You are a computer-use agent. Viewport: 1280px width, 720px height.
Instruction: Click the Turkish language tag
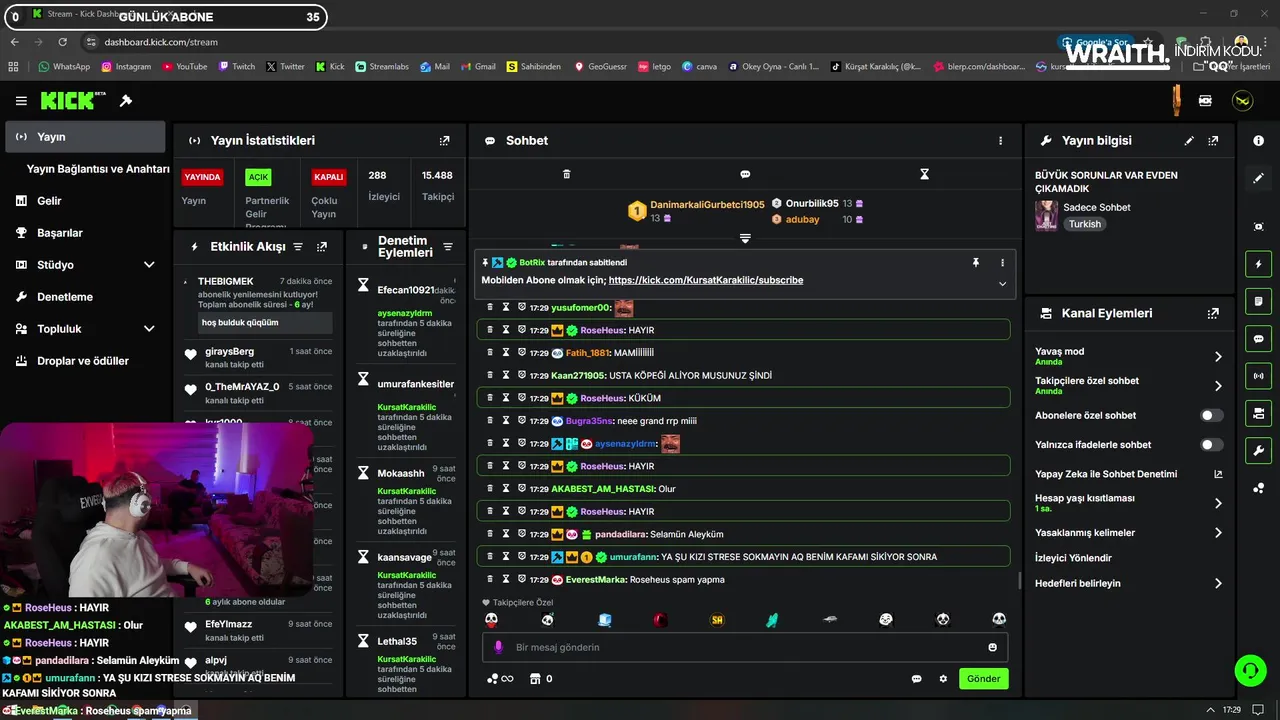(1084, 224)
